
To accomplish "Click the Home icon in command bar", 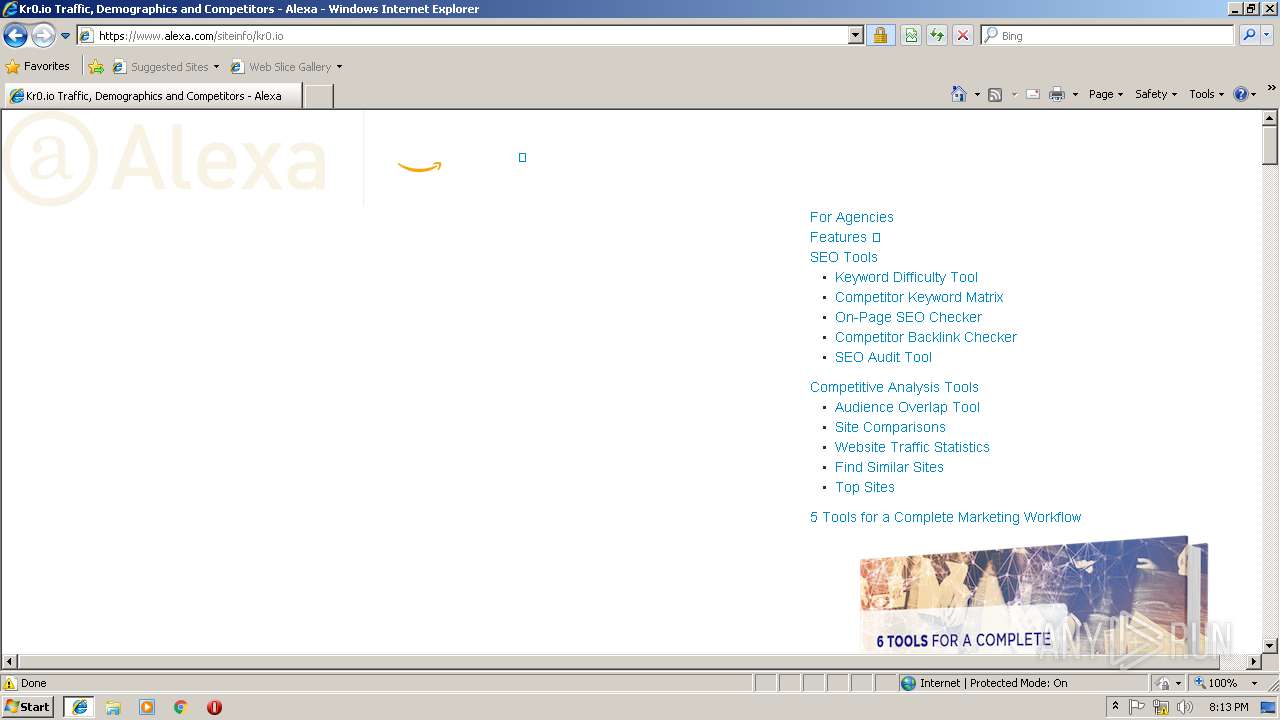I will pos(958,94).
